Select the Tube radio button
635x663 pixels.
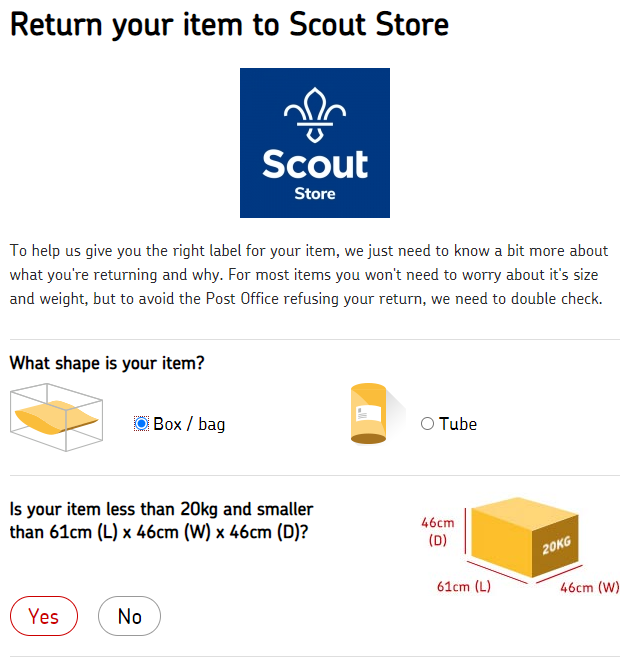tap(427, 424)
